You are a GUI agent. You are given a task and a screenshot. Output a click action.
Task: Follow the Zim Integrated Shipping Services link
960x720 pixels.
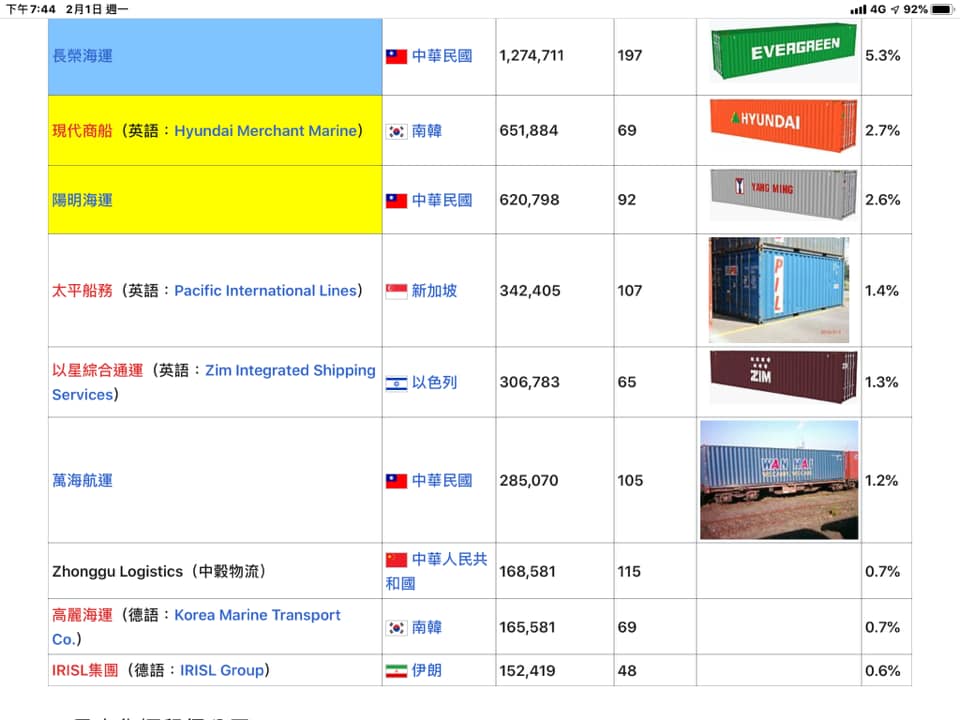[214, 382]
